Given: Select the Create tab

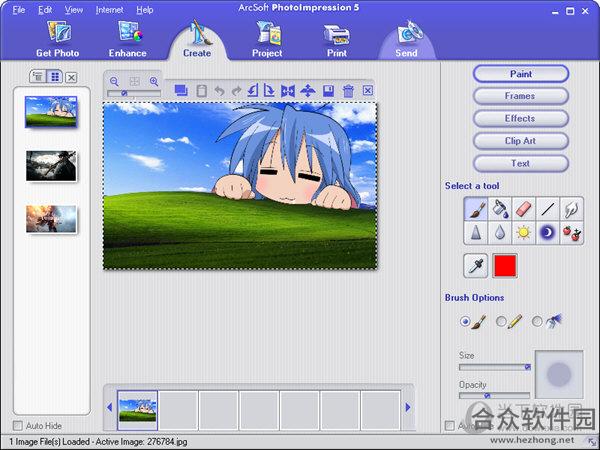Looking at the screenshot, I should (197, 40).
